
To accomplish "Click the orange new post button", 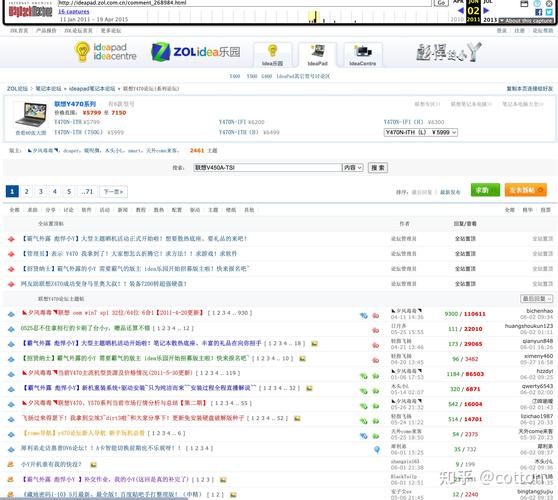I will (x=526, y=190).
